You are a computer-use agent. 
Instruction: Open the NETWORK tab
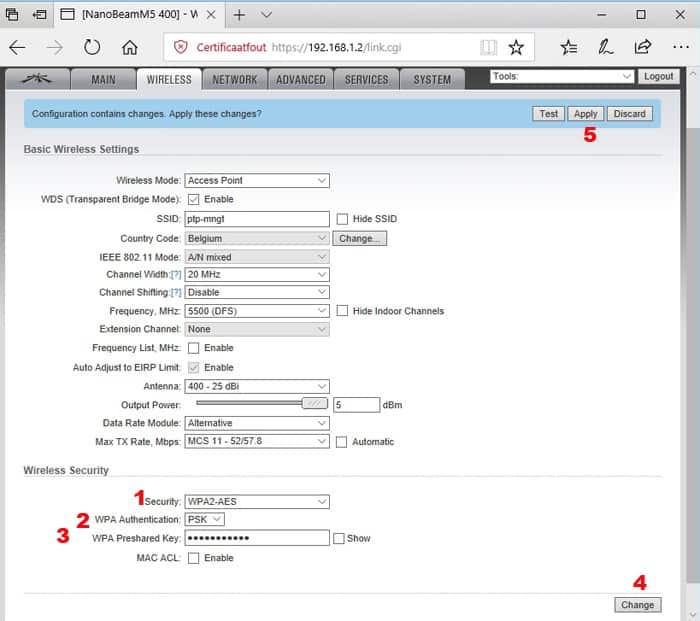click(x=235, y=79)
